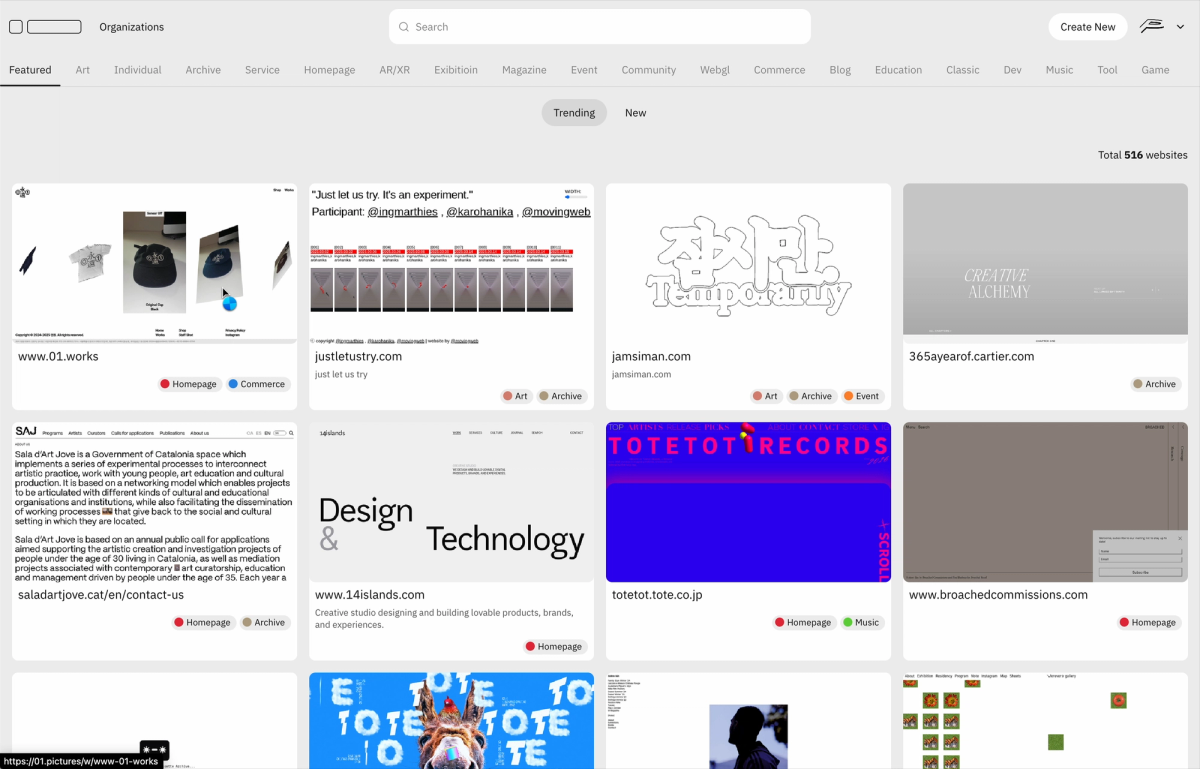Select the Classic tab

(963, 70)
